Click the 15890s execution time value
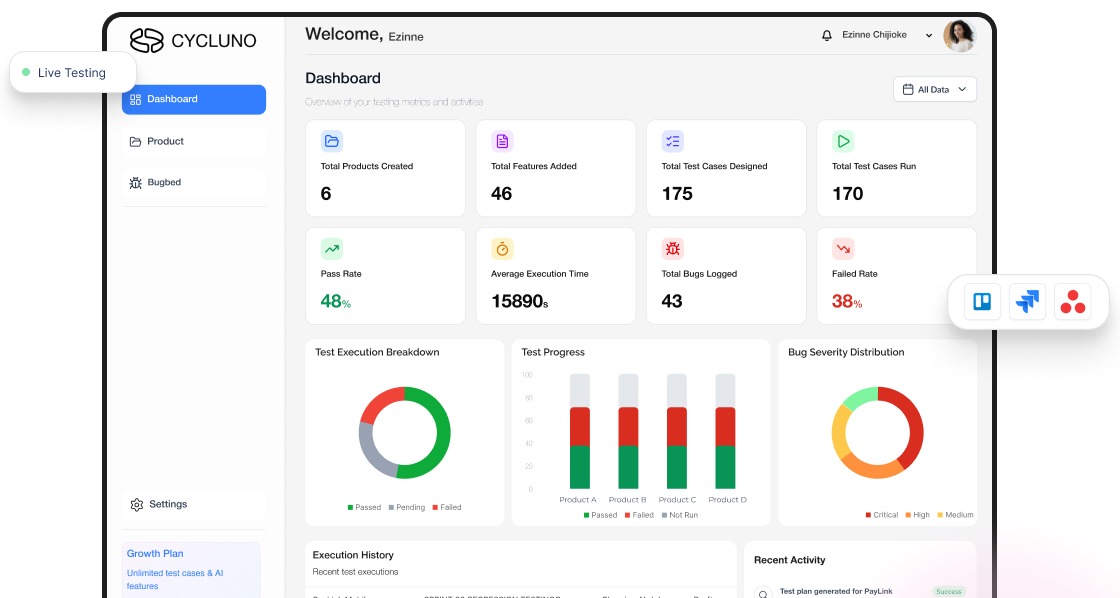Image resolution: width=1120 pixels, height=598 pixels. [x=520, y=302]
